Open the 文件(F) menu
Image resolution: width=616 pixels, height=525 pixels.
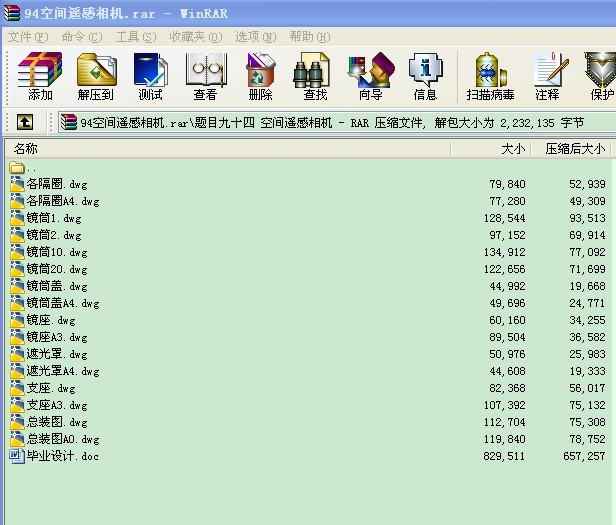(x=27, y=37)
